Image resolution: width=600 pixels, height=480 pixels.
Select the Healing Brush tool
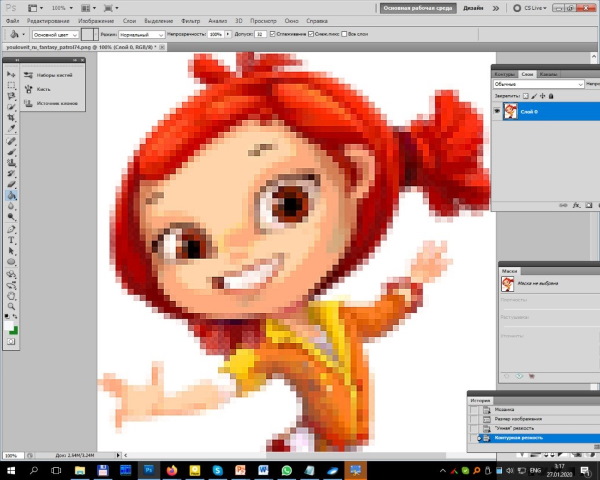pos(11,141)
